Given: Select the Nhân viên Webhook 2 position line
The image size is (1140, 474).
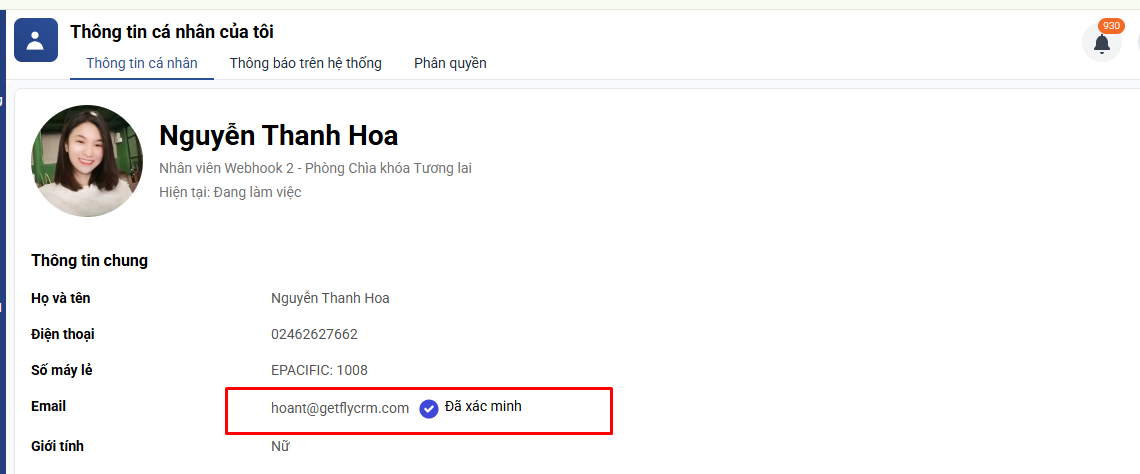Looking at the screenshot, I should (315, 168).
